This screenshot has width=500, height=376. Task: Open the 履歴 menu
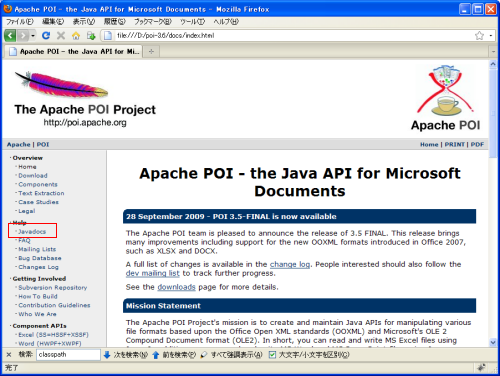click(114, 22)
